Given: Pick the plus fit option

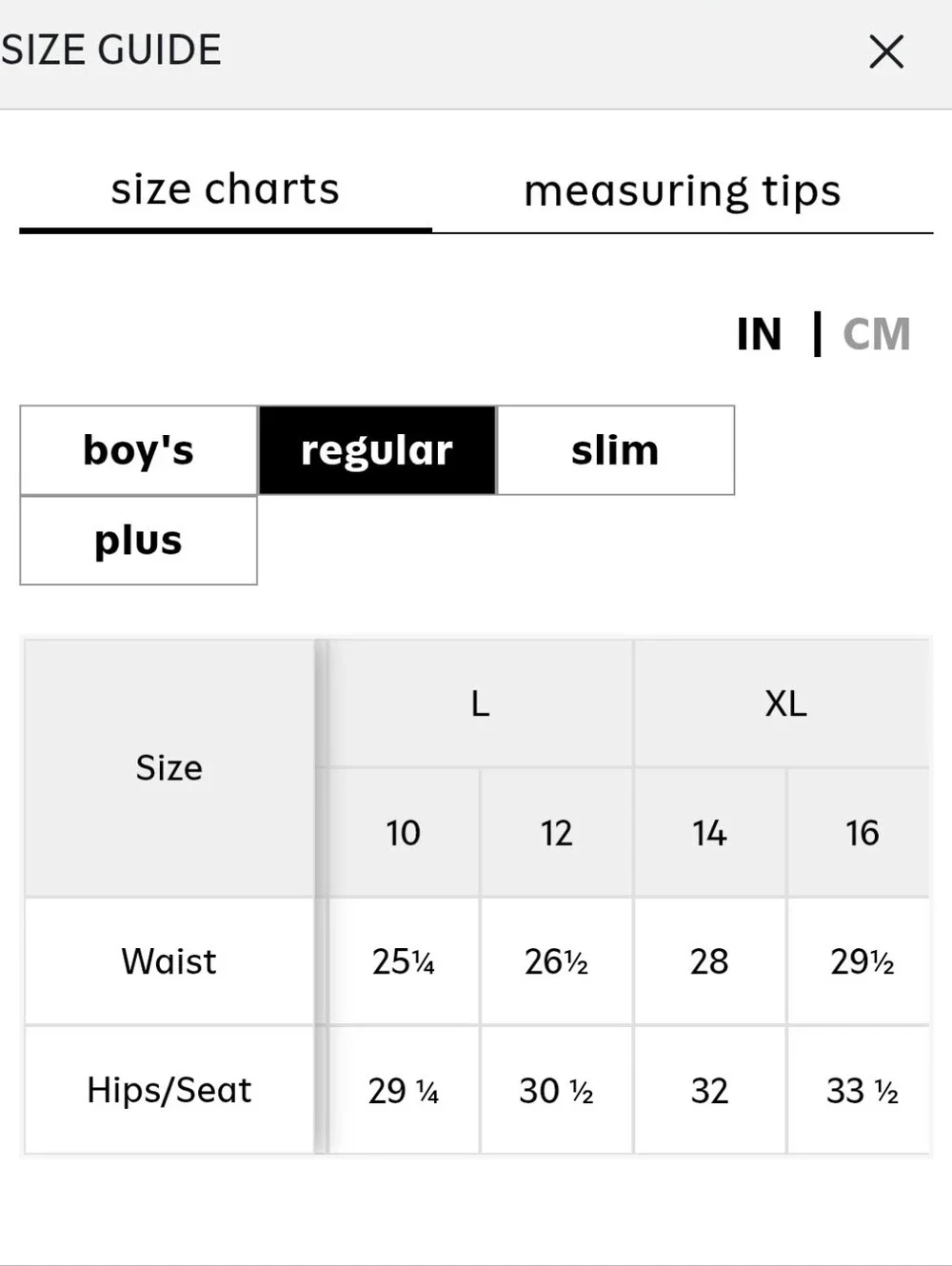Looking at the screenshot, I should (x=139, y=541).
